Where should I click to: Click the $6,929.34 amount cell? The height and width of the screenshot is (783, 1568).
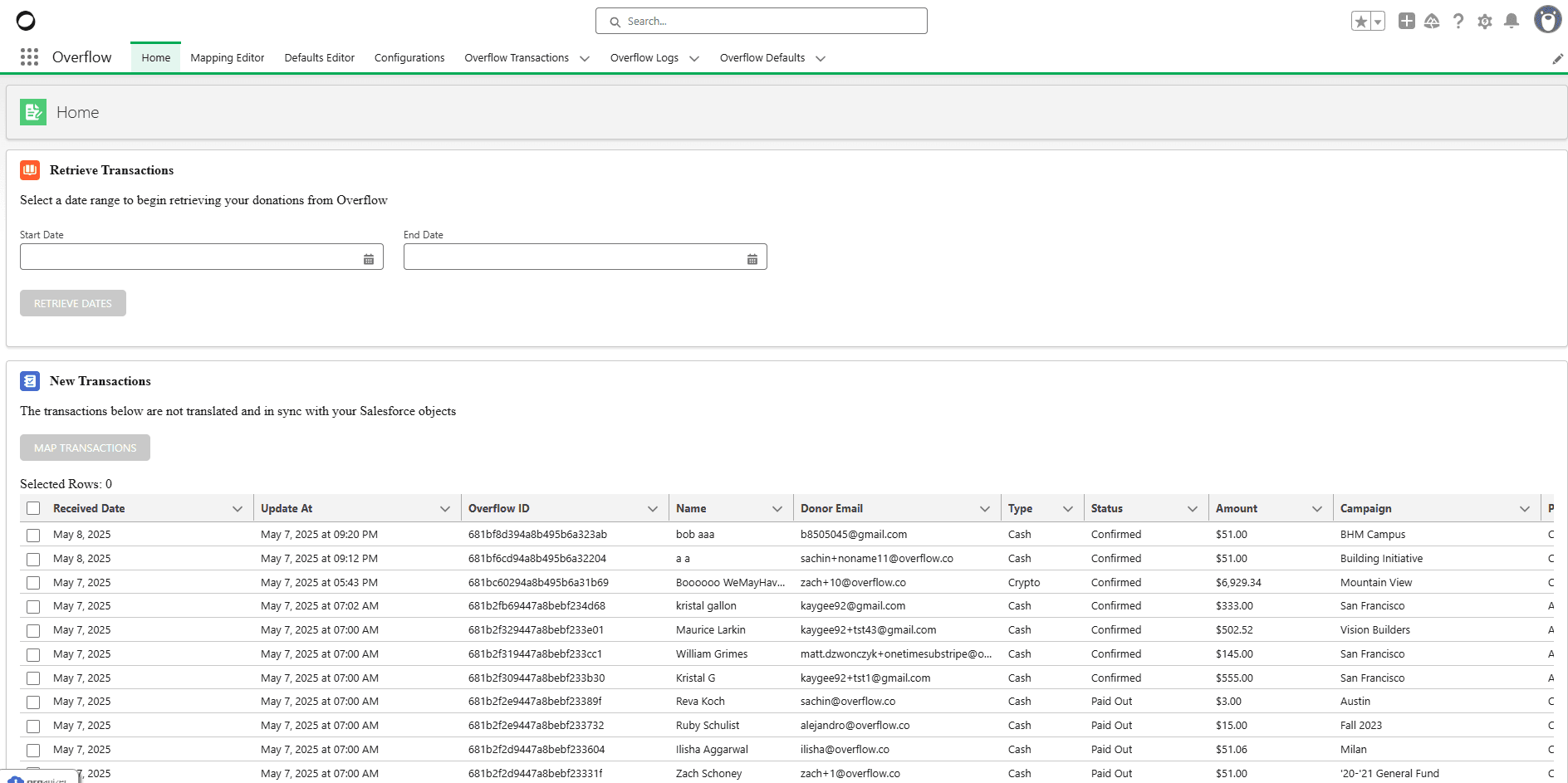[1238, 583]
